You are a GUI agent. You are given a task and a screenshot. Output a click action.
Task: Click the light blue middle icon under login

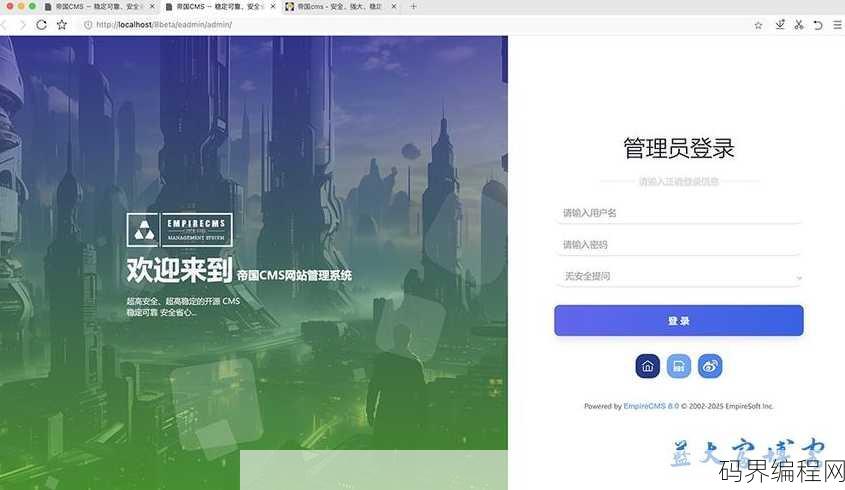(679, 367)
